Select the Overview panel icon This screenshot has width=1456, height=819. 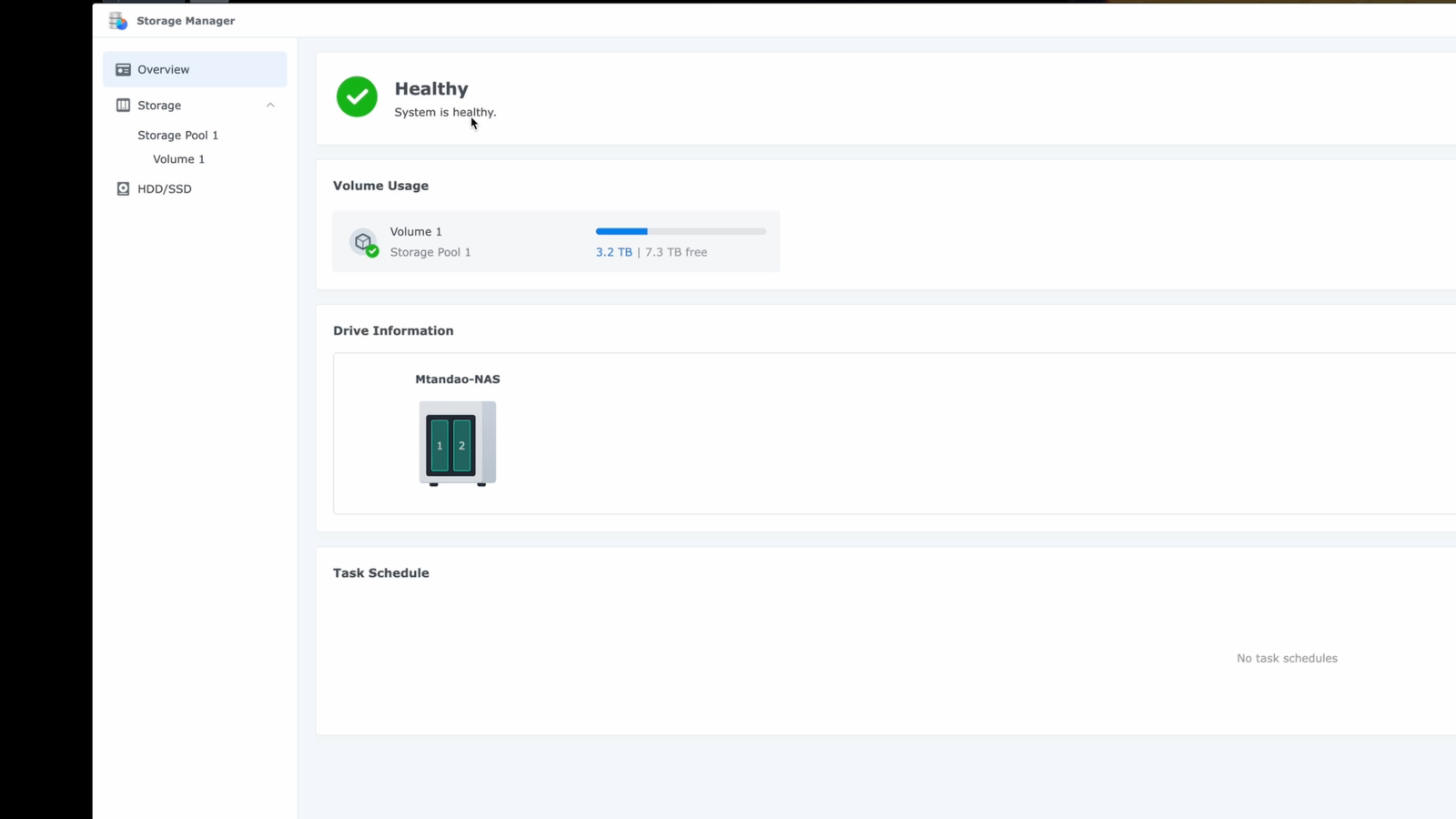(x=123, y=69)
